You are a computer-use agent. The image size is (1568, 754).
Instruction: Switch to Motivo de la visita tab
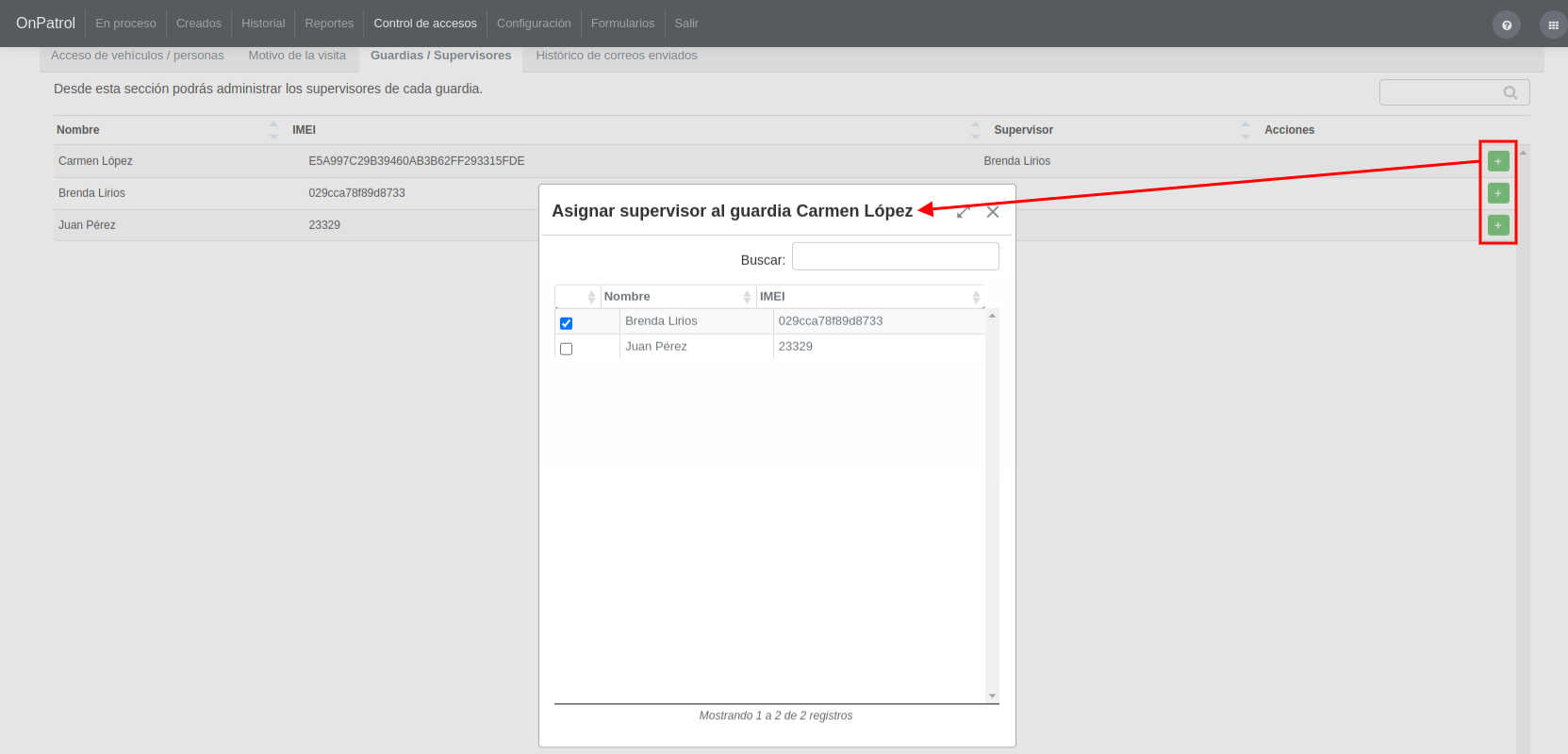tap(297, 56)
